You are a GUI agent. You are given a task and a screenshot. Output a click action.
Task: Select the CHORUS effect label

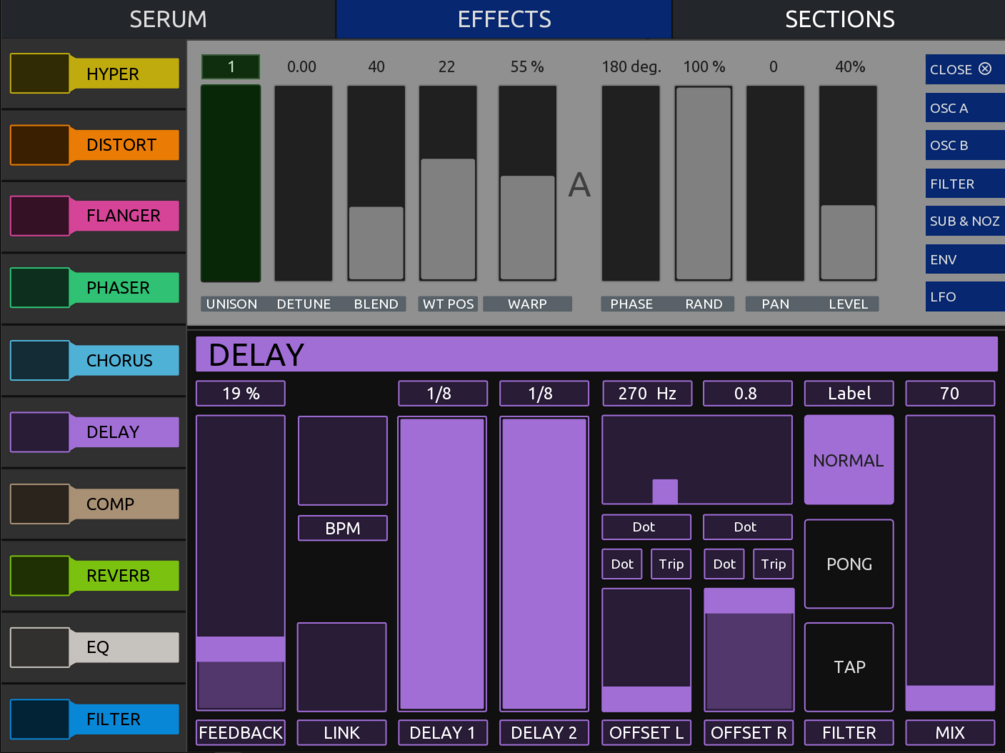(x=124, y=360)
